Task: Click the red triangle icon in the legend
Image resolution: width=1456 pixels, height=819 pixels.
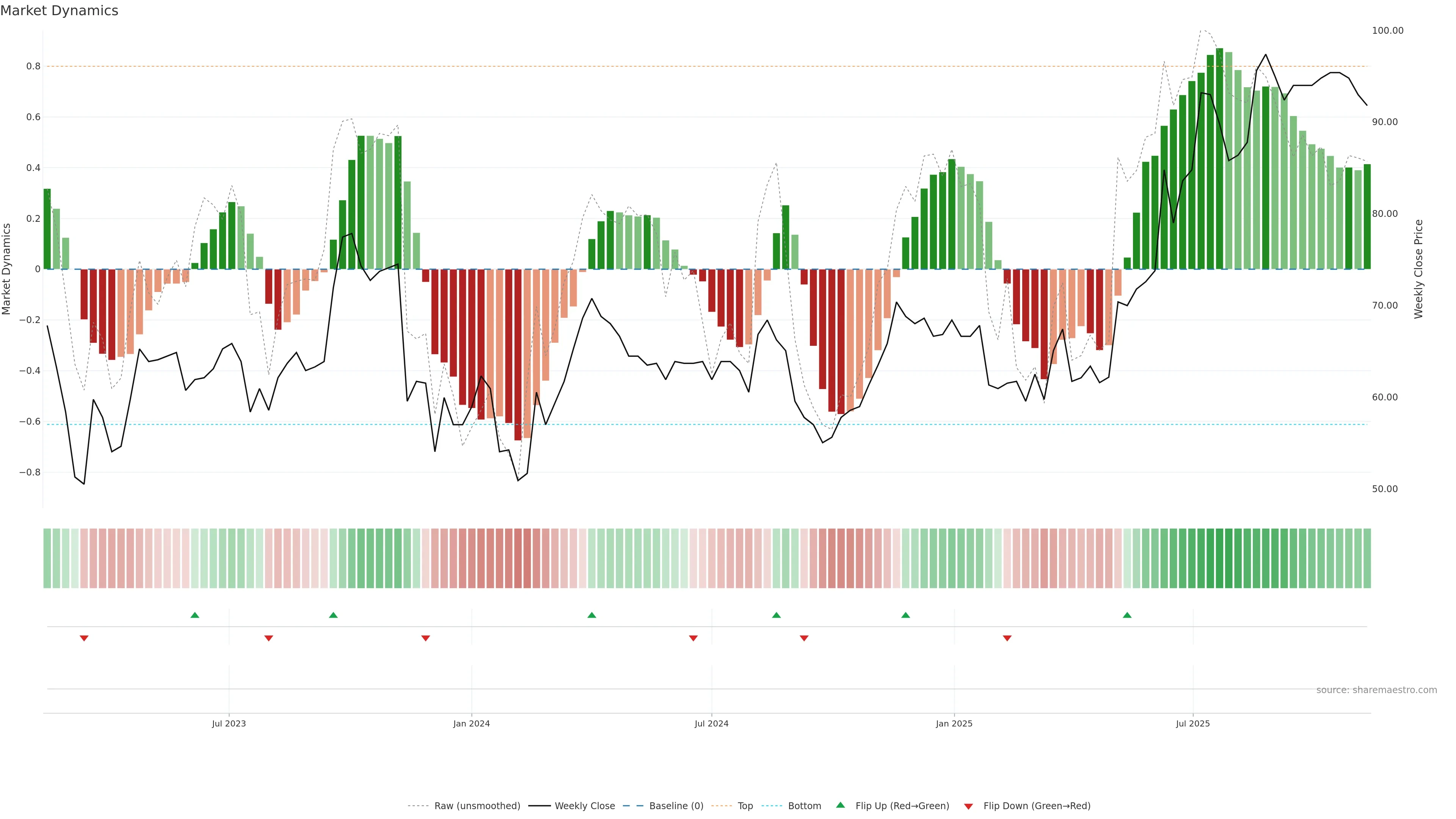Action: pyautogui.click(x=968, y=806)
